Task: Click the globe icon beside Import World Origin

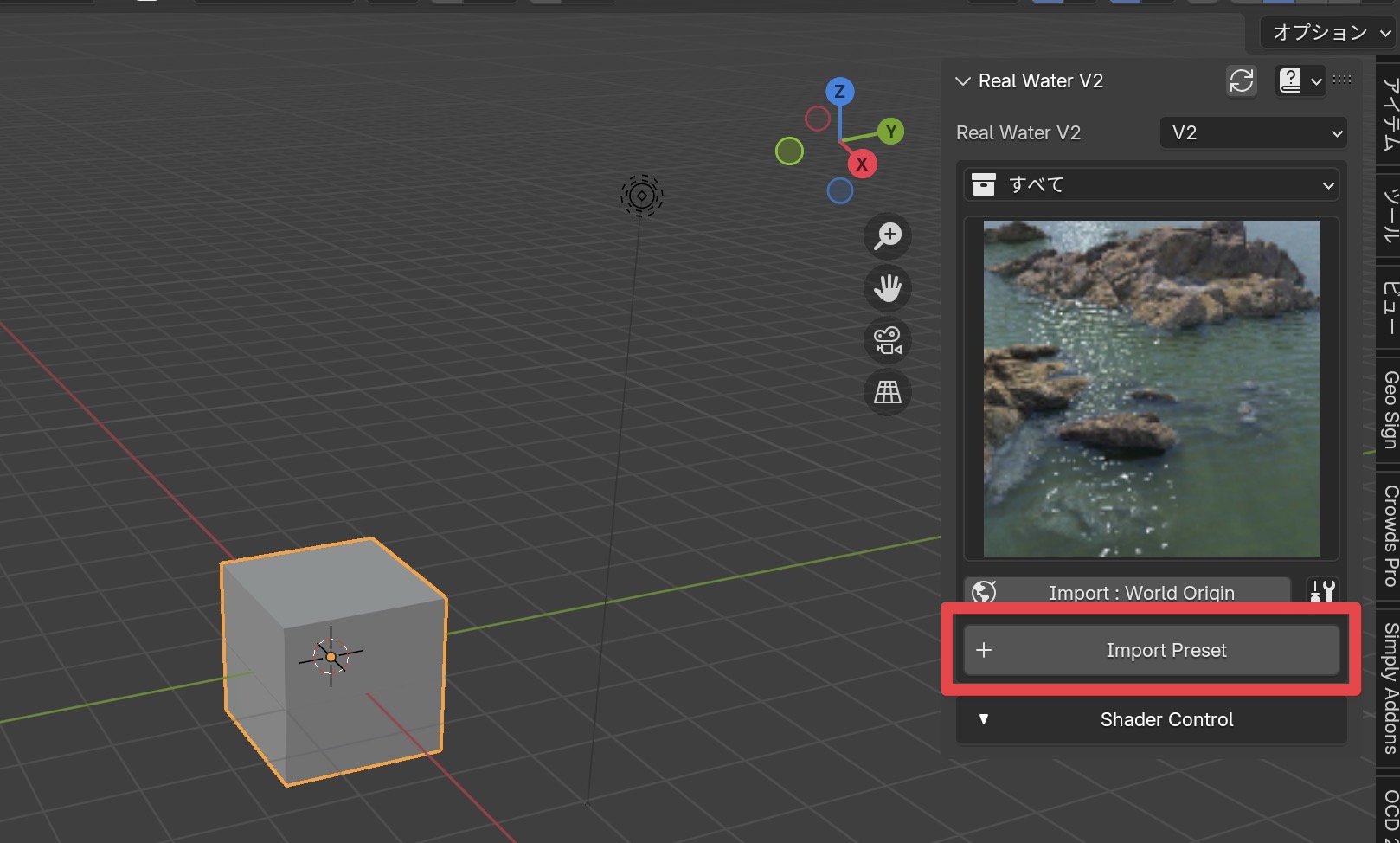Action: click(982, 593)
